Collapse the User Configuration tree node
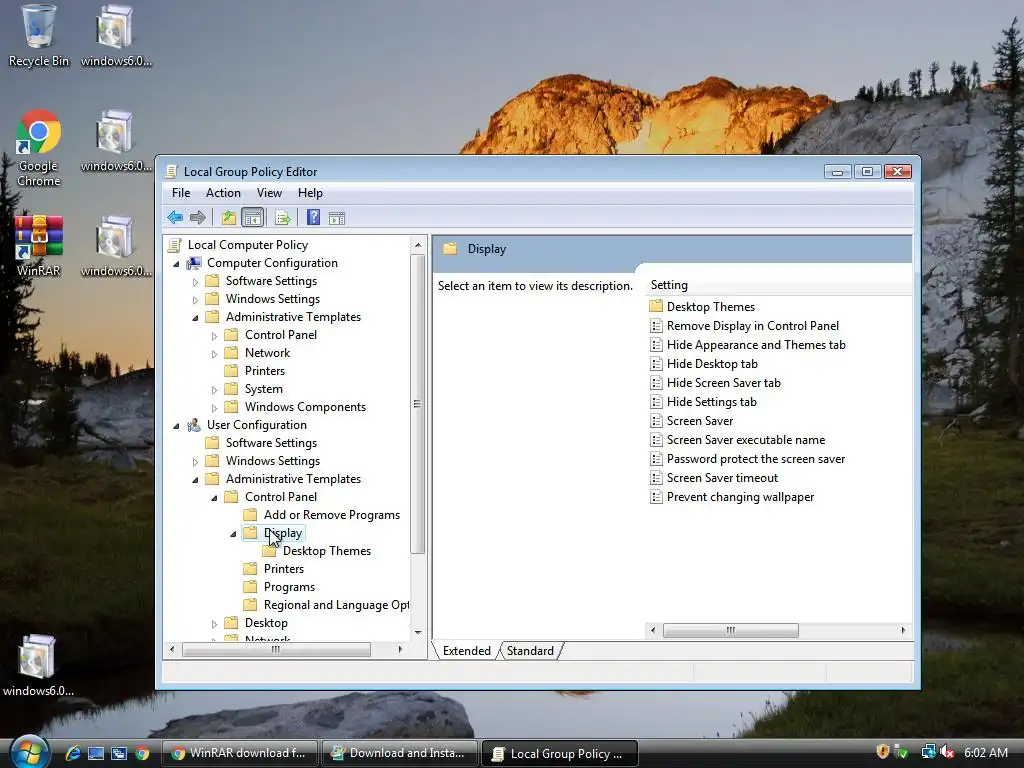The width and height of the screenshot is (1024, 768). coord(176,426)
